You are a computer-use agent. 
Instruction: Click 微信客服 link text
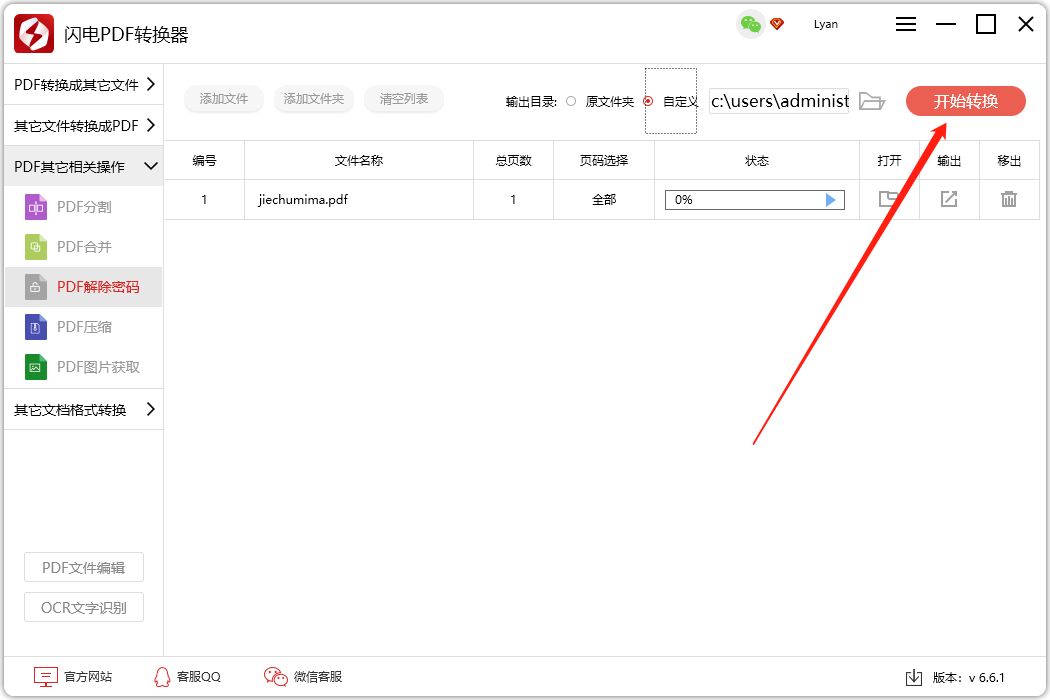point(318,677)
